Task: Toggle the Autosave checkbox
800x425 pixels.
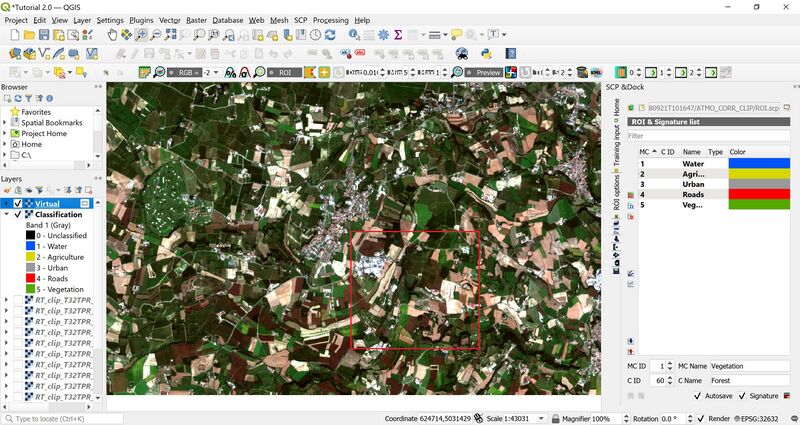Action: (x=698, y=397)
